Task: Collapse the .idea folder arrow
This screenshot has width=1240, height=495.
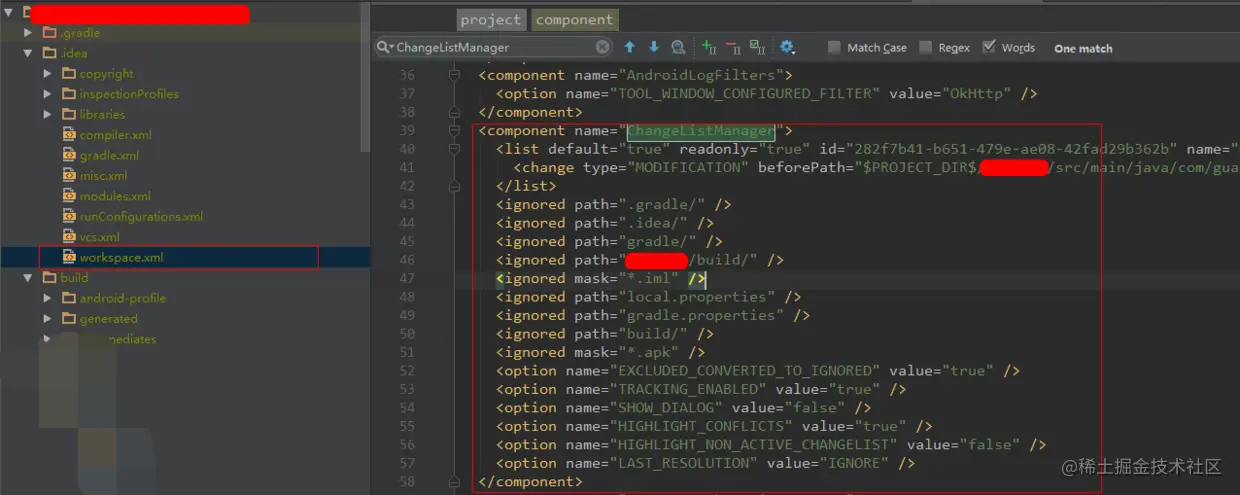Action: (29, 53)
